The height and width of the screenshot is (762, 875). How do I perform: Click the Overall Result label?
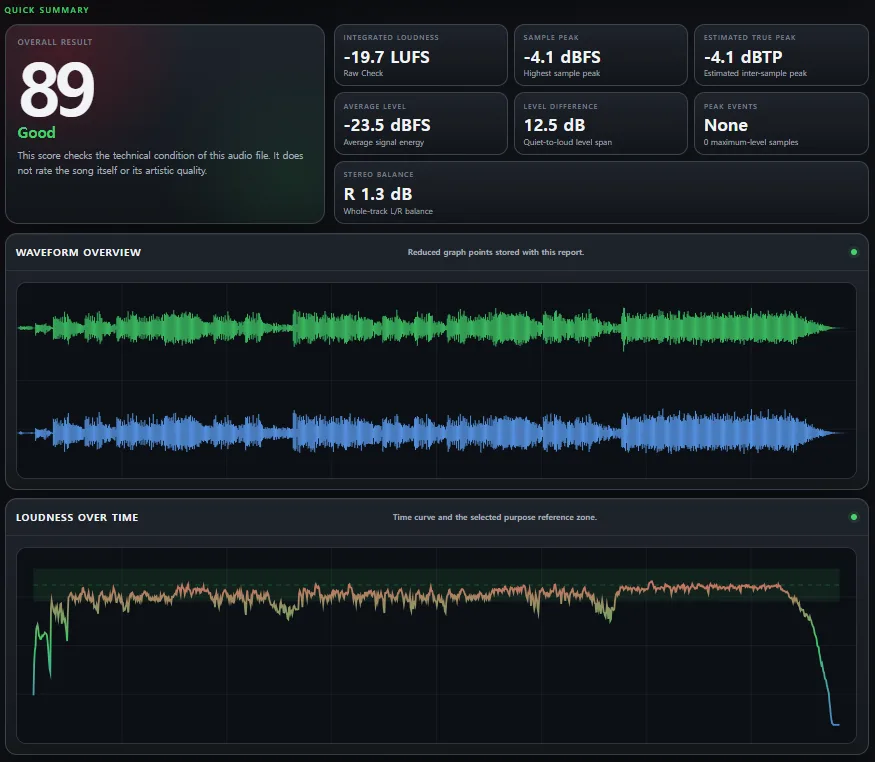pyautogui.click(x=55, y=42)
